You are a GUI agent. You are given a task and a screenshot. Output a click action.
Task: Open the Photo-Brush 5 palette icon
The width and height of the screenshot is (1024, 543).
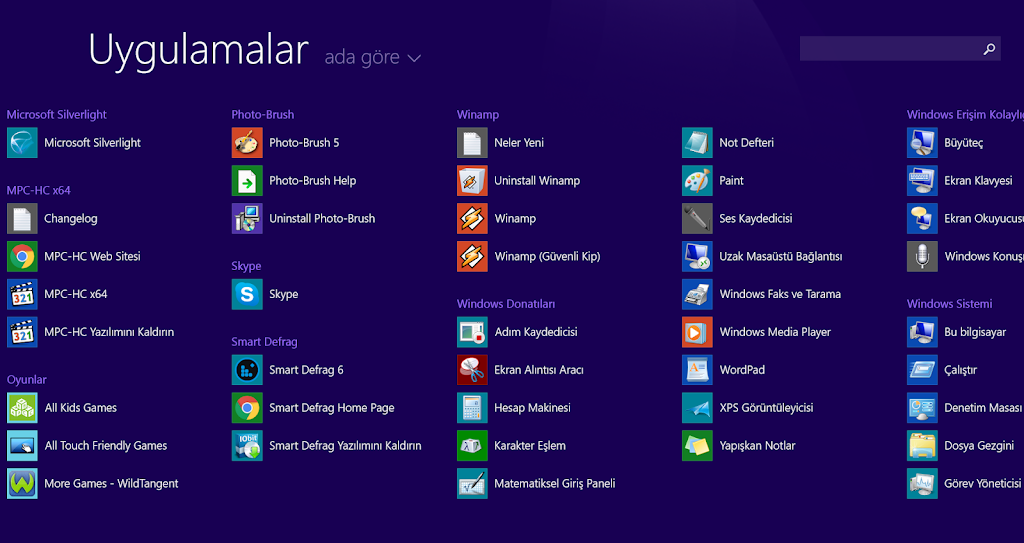pyautogui.click(x=247, y=142)
